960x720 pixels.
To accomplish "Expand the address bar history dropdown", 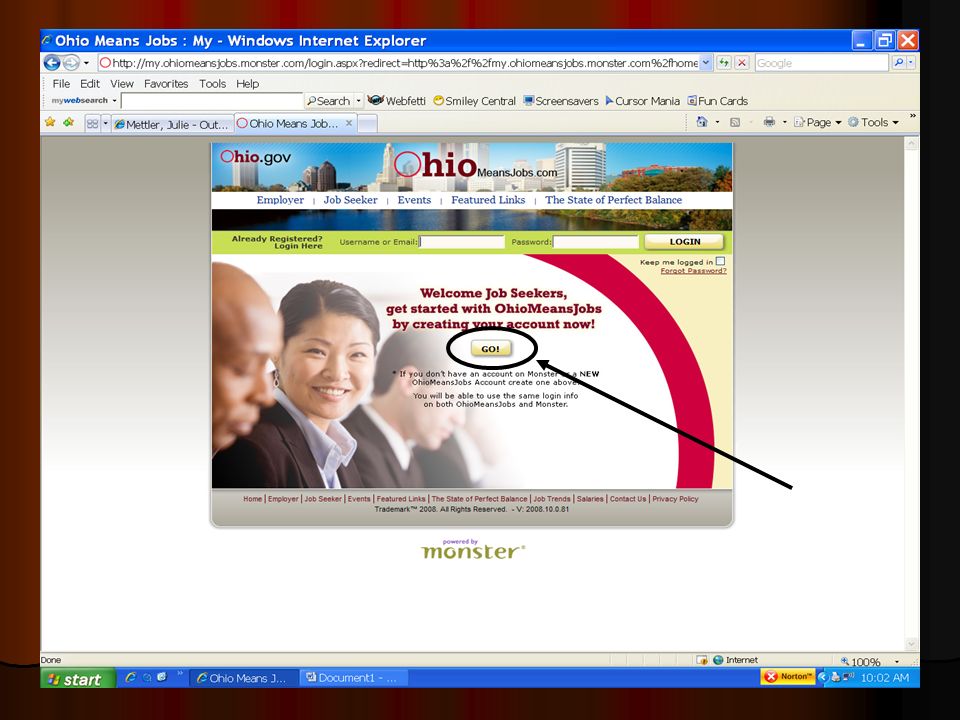I will (706, 62).
